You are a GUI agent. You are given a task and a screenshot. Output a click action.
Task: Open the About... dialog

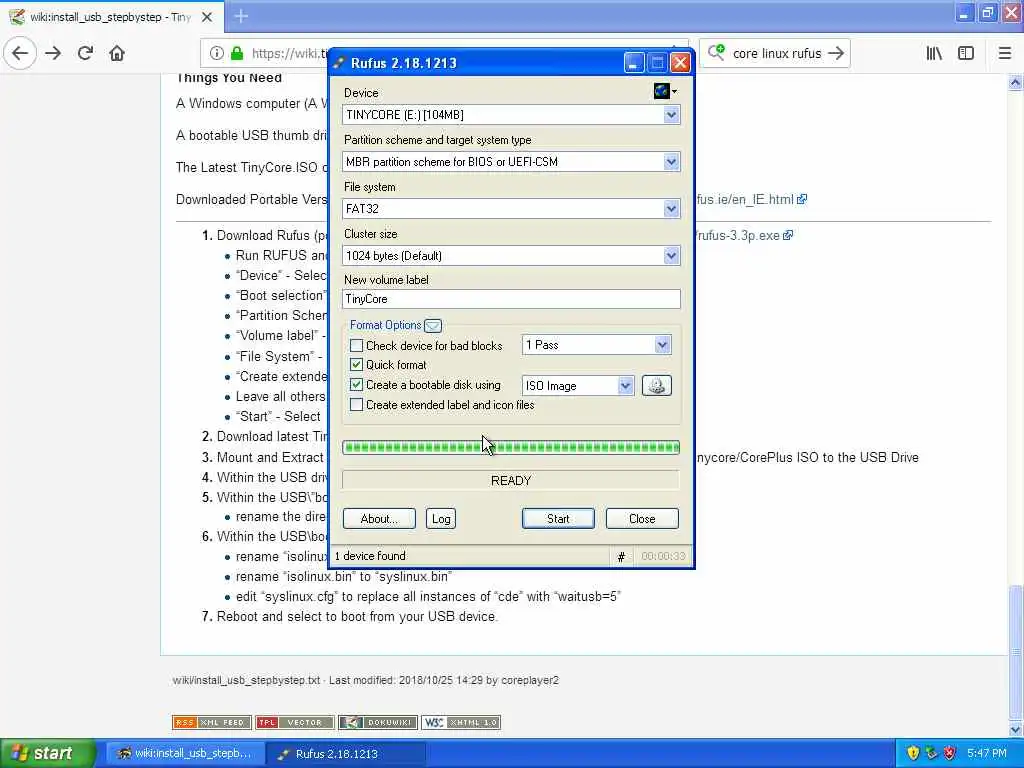pos(379,519)
